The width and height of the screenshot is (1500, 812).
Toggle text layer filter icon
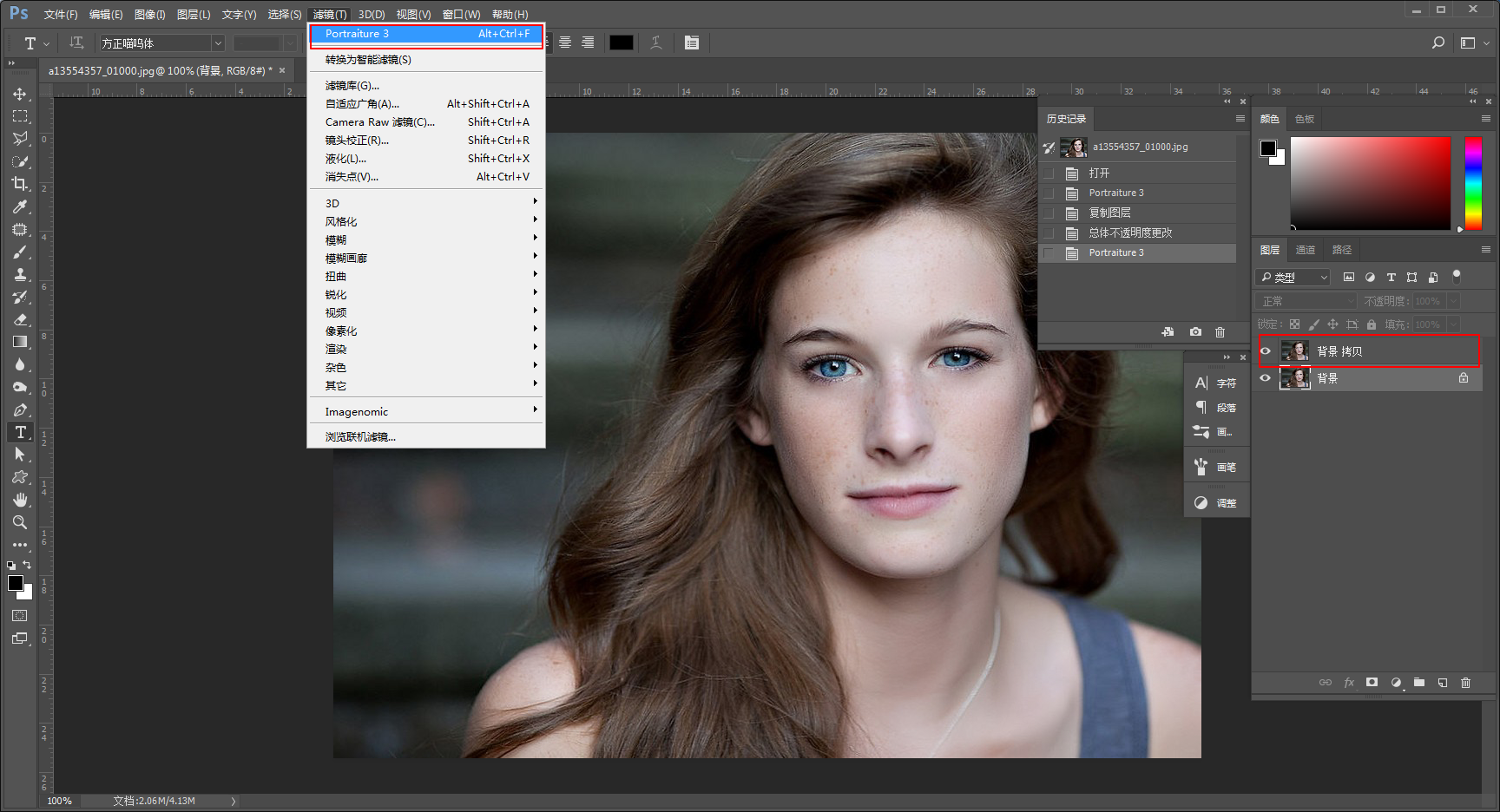click(1391, 278)
